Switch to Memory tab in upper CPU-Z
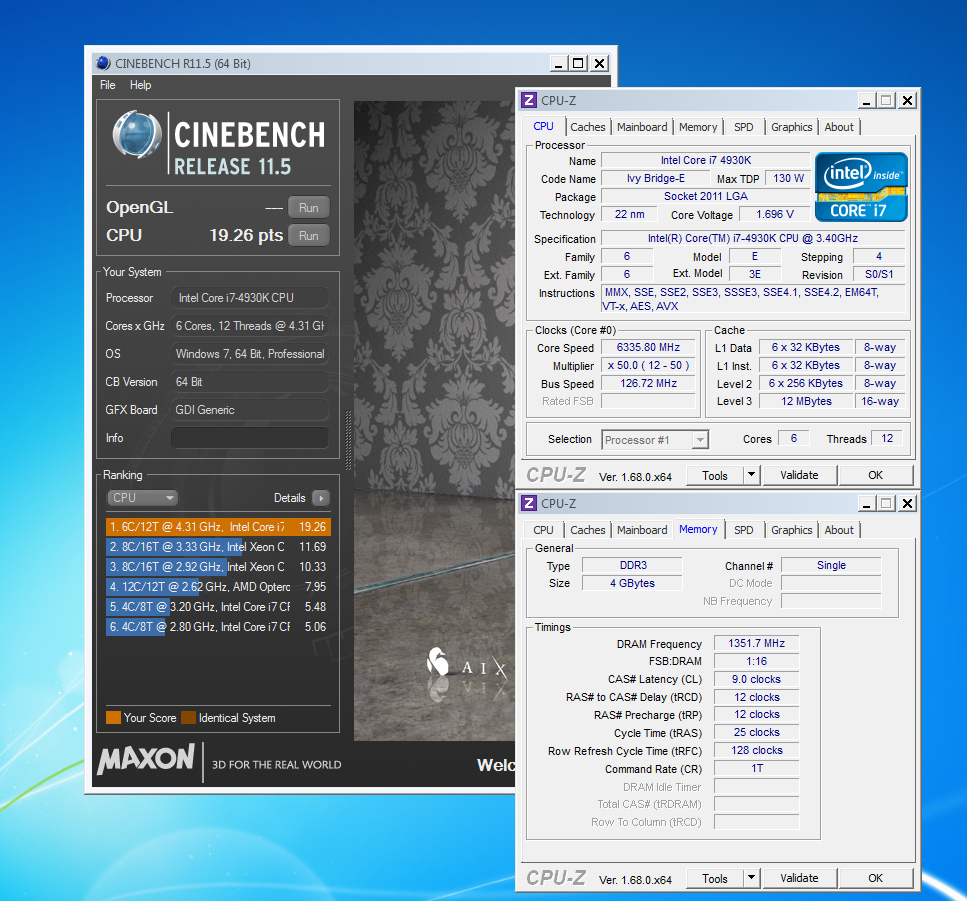 coord(698,127)
